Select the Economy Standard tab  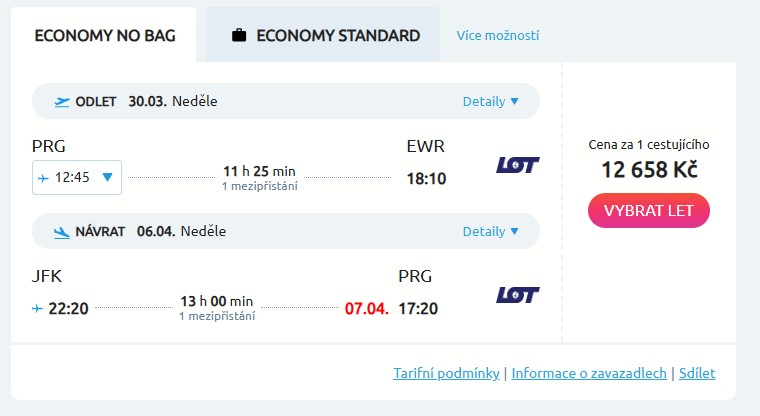pyautogui.click(x=324, y=36)
